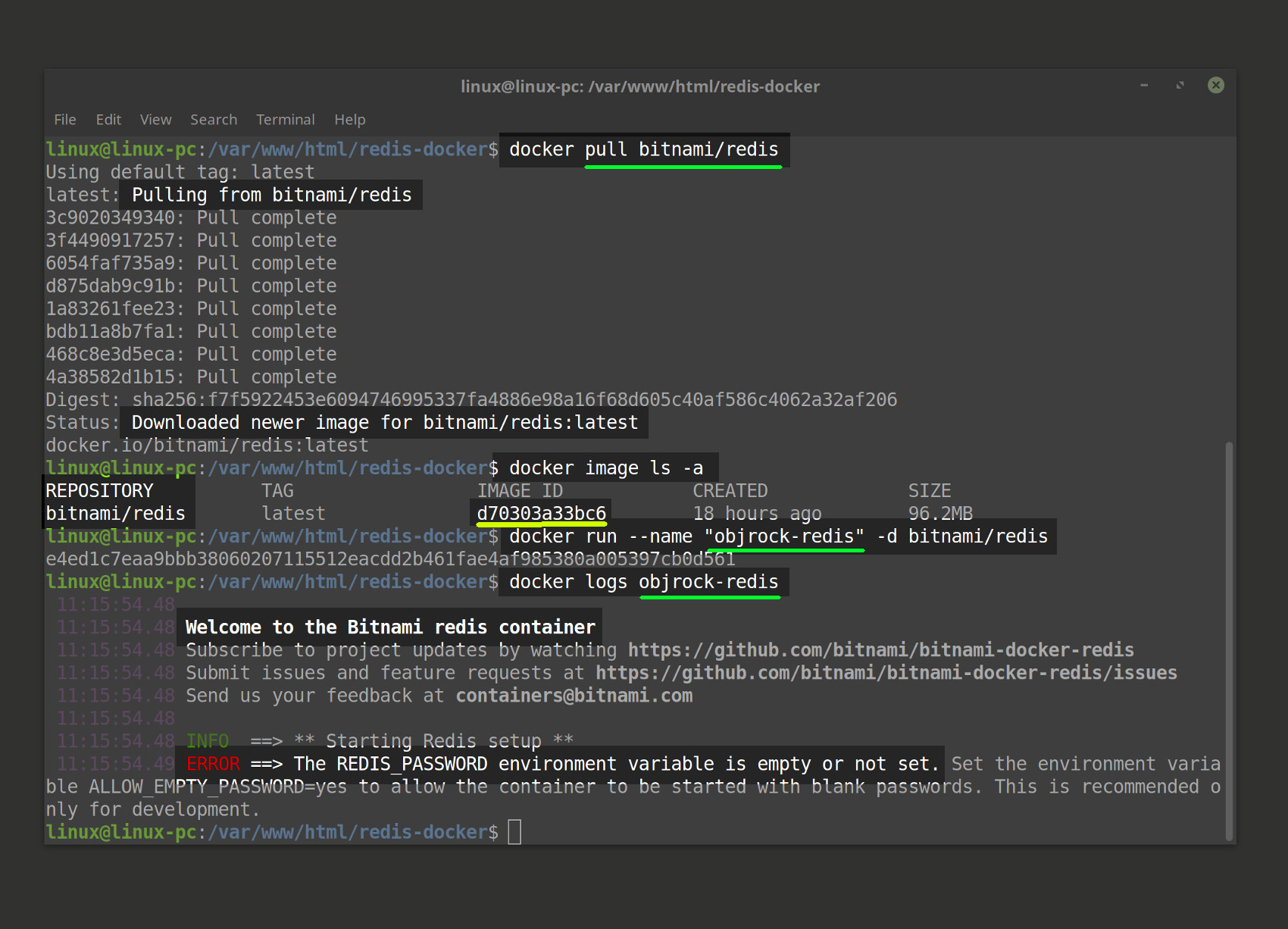Click the github bitnami-docker-redis URL
The height and width of the screenshot is (929, 1288).
tap(881, 650)
